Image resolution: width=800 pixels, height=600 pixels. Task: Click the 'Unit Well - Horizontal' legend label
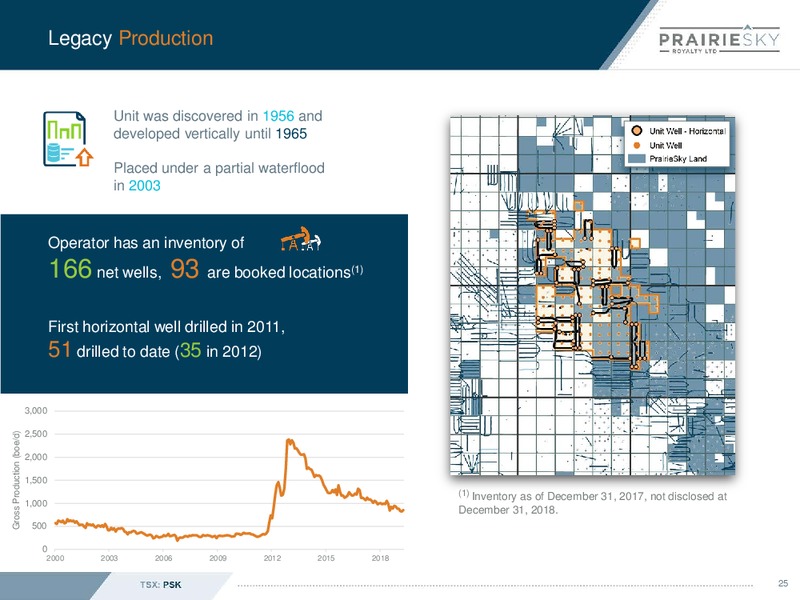(x=687, y=131)
